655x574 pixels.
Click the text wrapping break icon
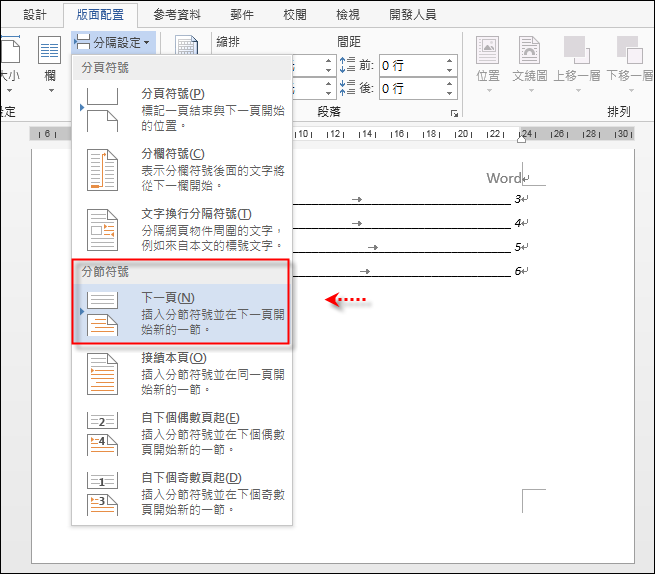pos(102,230)
